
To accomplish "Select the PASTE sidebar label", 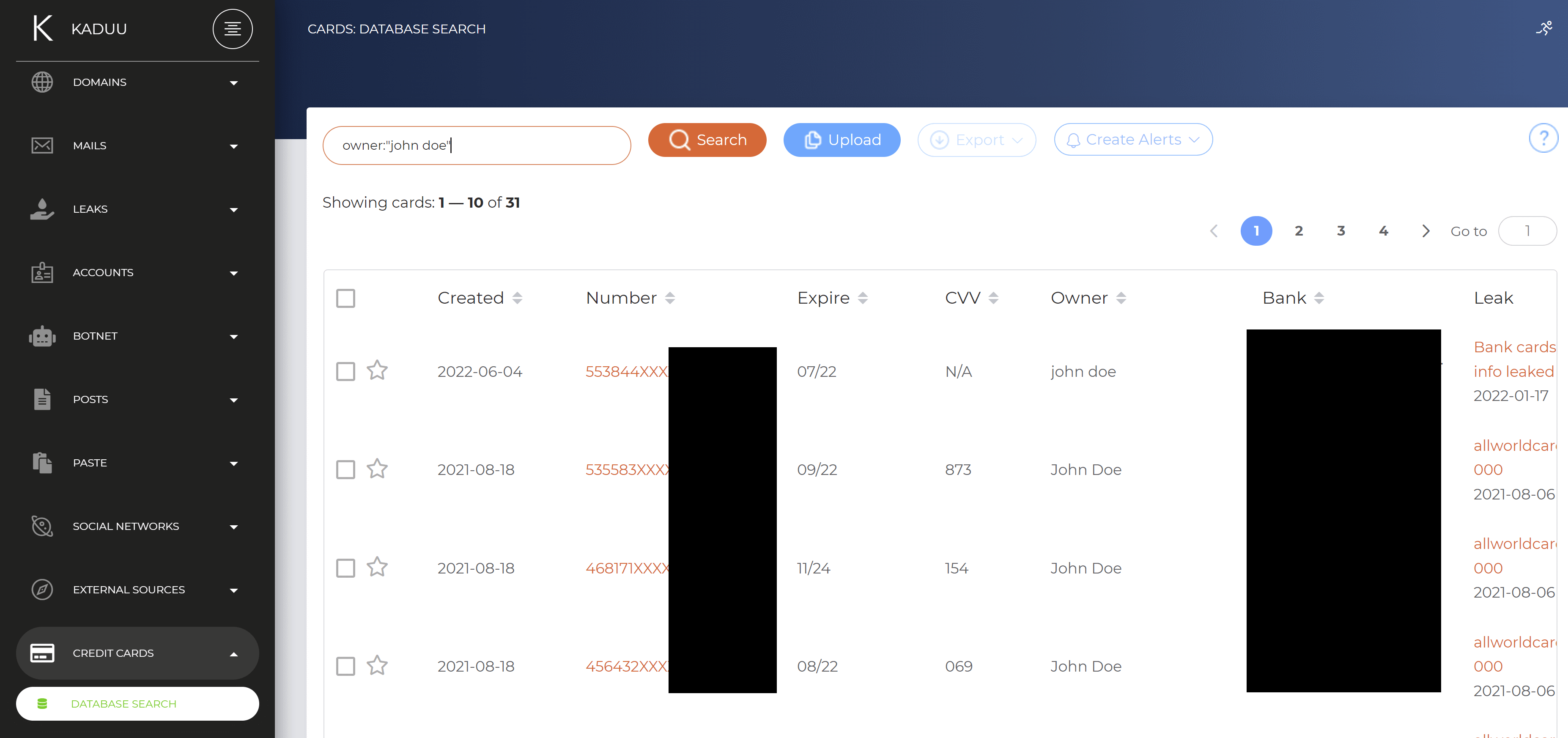I will click(x=90, y=463).
